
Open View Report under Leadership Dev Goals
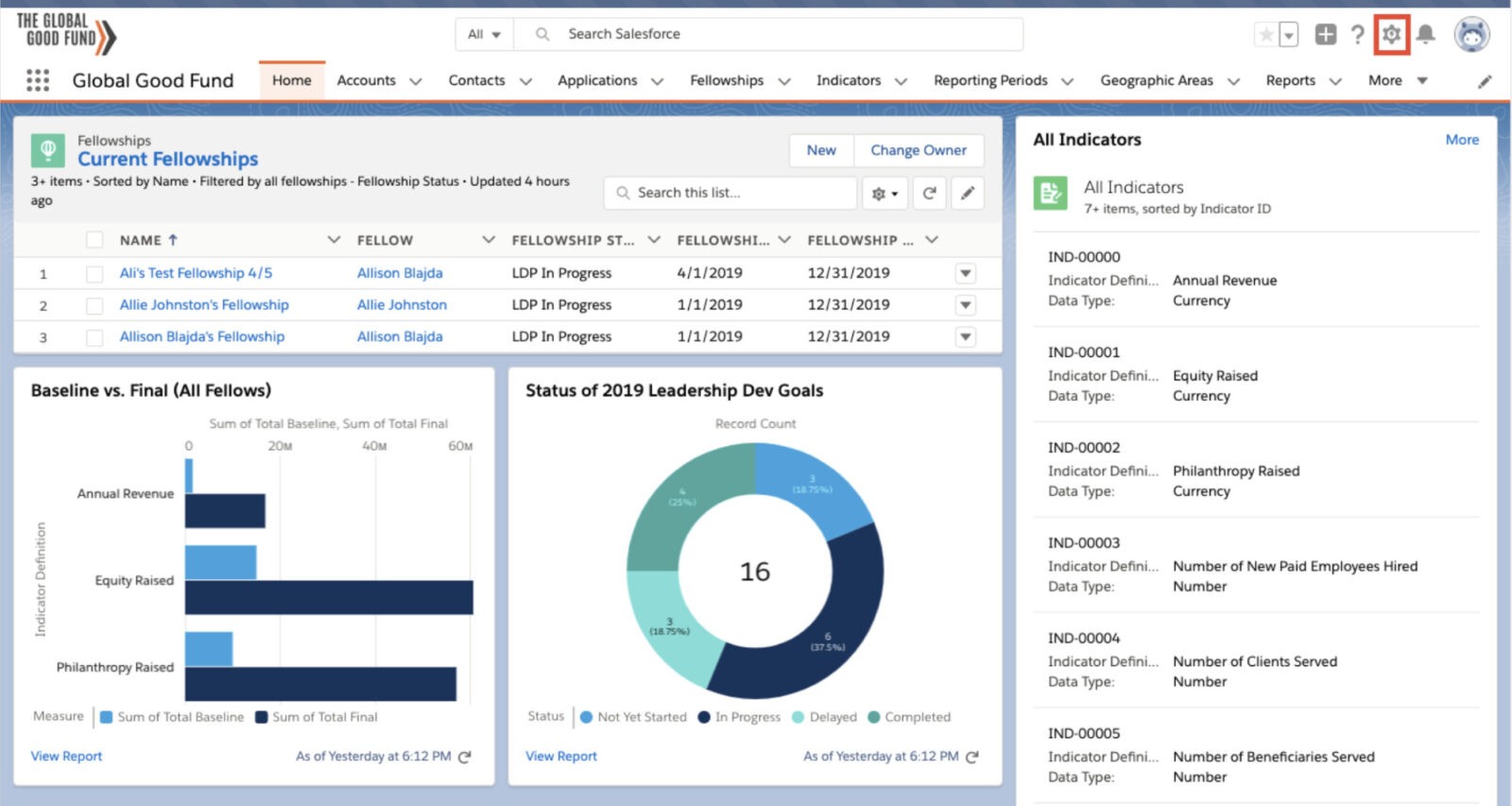pos(561,757)
